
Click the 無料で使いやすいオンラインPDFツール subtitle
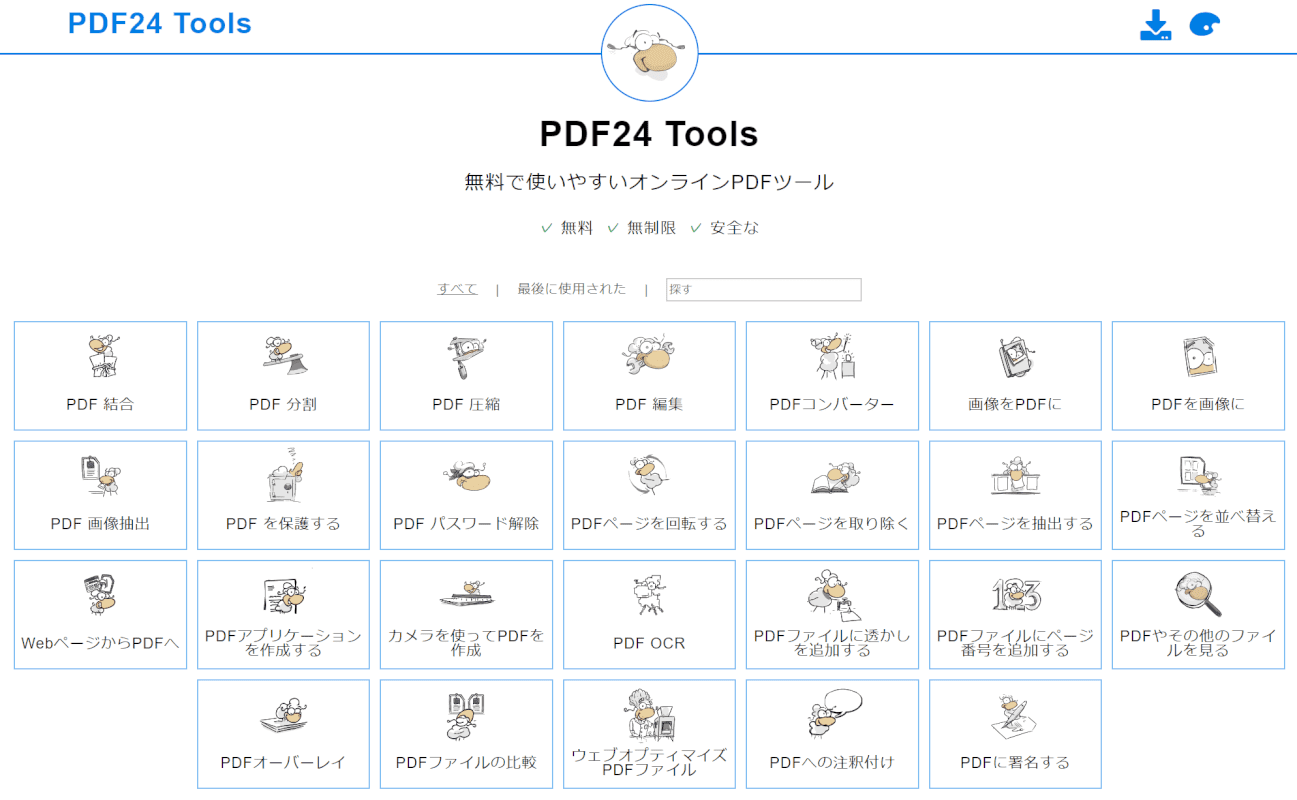(x=649, y=182)
